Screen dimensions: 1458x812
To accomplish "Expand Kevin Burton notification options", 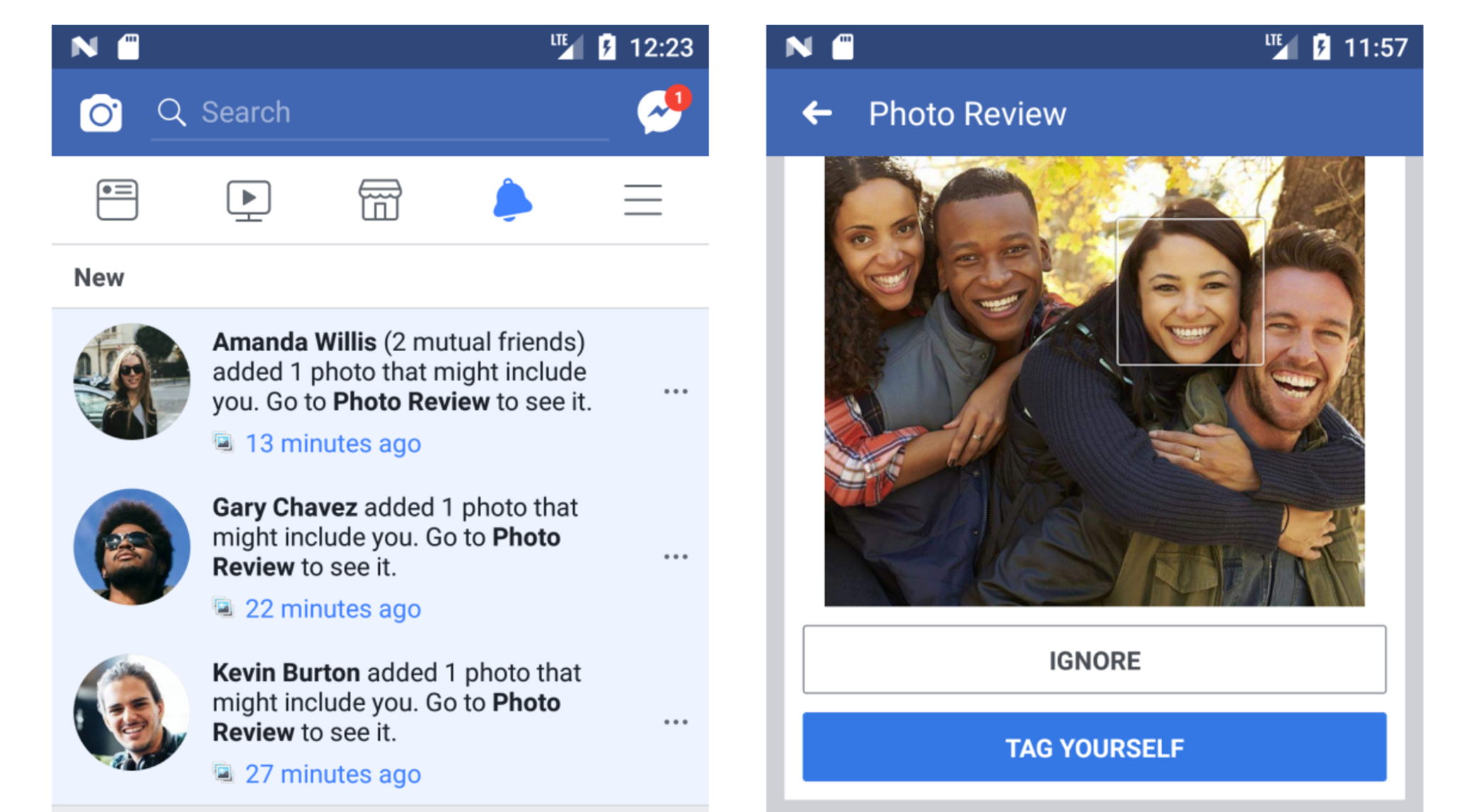I will [676, 722].
